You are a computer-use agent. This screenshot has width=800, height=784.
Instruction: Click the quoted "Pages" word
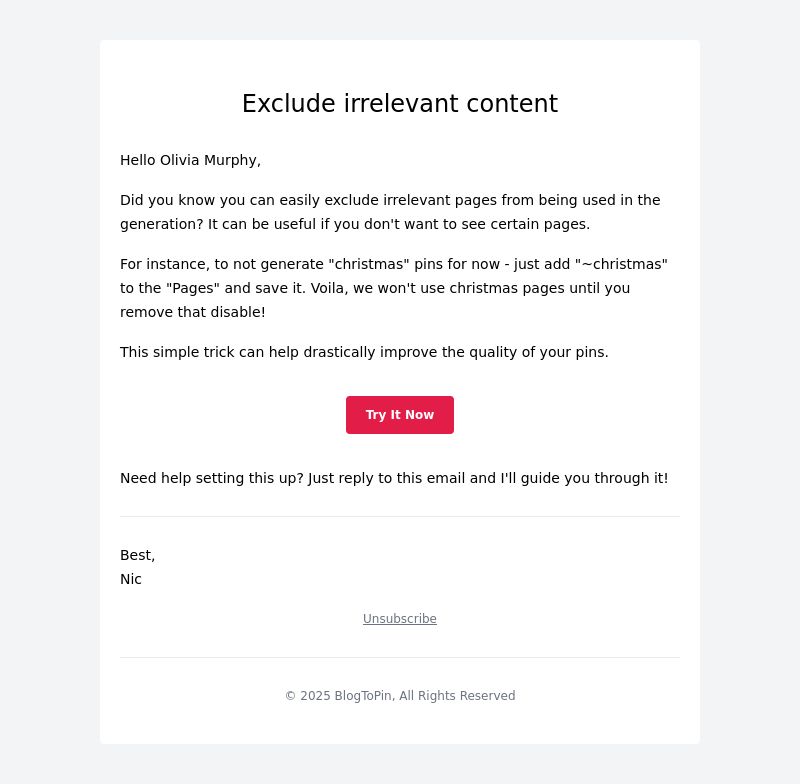[193, 288]
